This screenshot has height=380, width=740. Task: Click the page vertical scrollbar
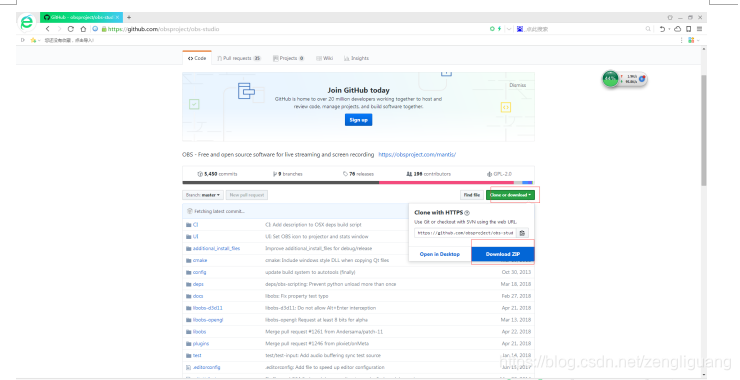(704, 130)
